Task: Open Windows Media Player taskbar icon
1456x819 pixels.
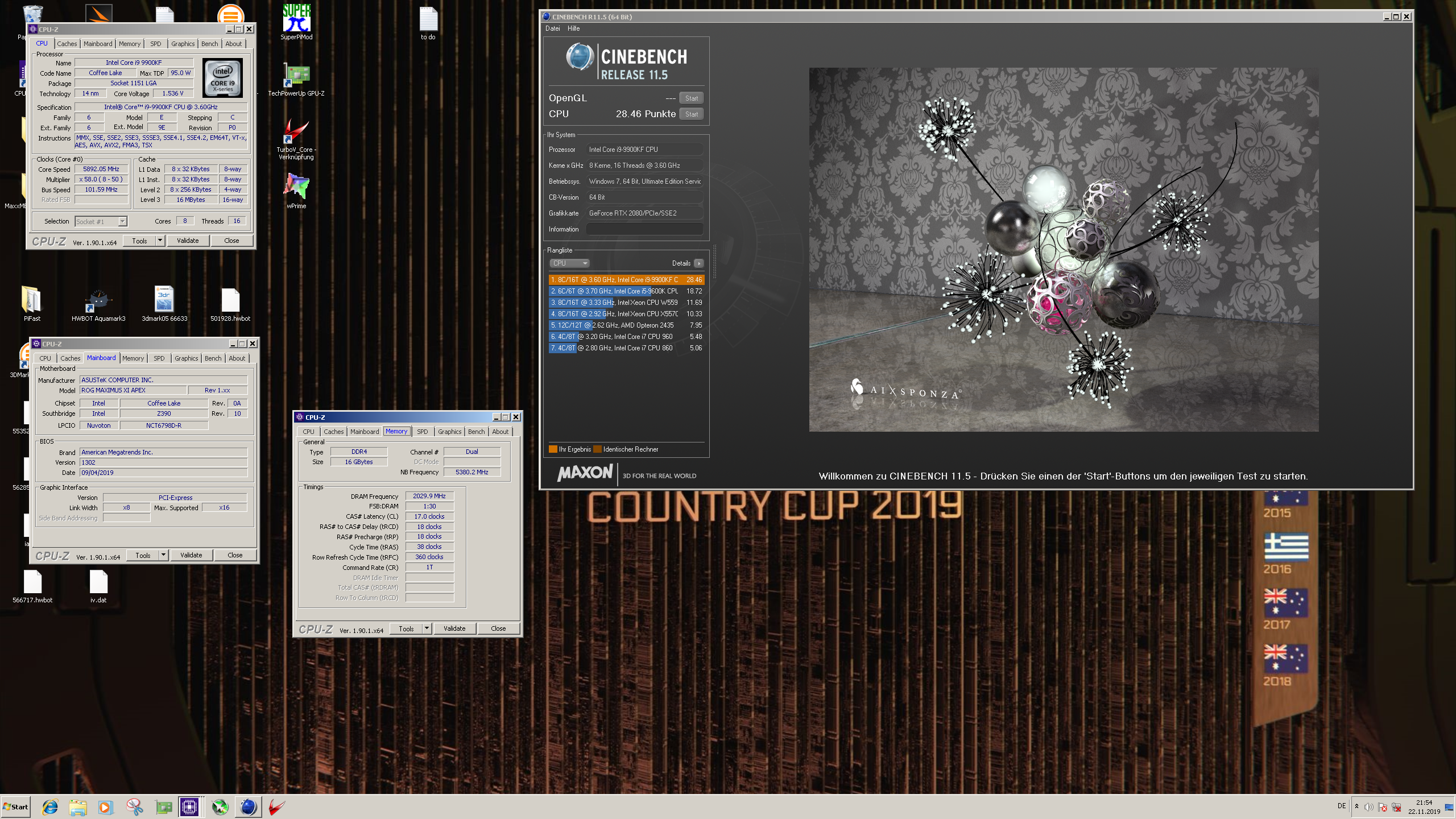Action: pyautogui.click(x=106, y=806)
